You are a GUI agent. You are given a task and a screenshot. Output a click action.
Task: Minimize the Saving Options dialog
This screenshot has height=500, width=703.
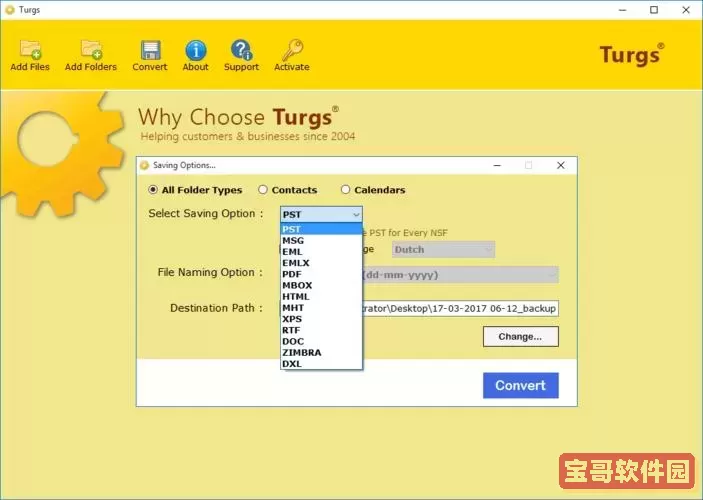coord(497,165)
